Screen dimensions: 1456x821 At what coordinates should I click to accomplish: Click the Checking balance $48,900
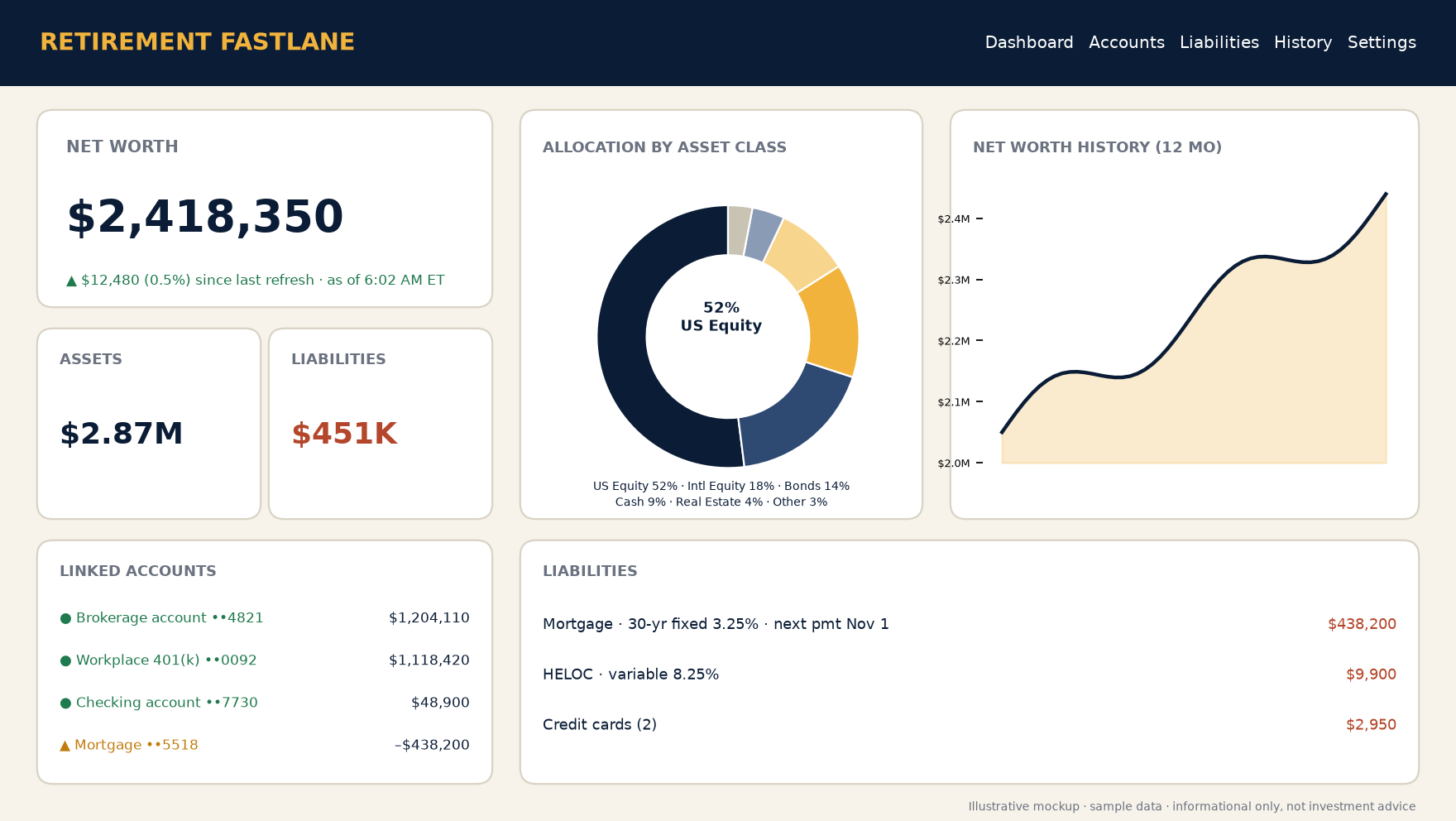440,703
